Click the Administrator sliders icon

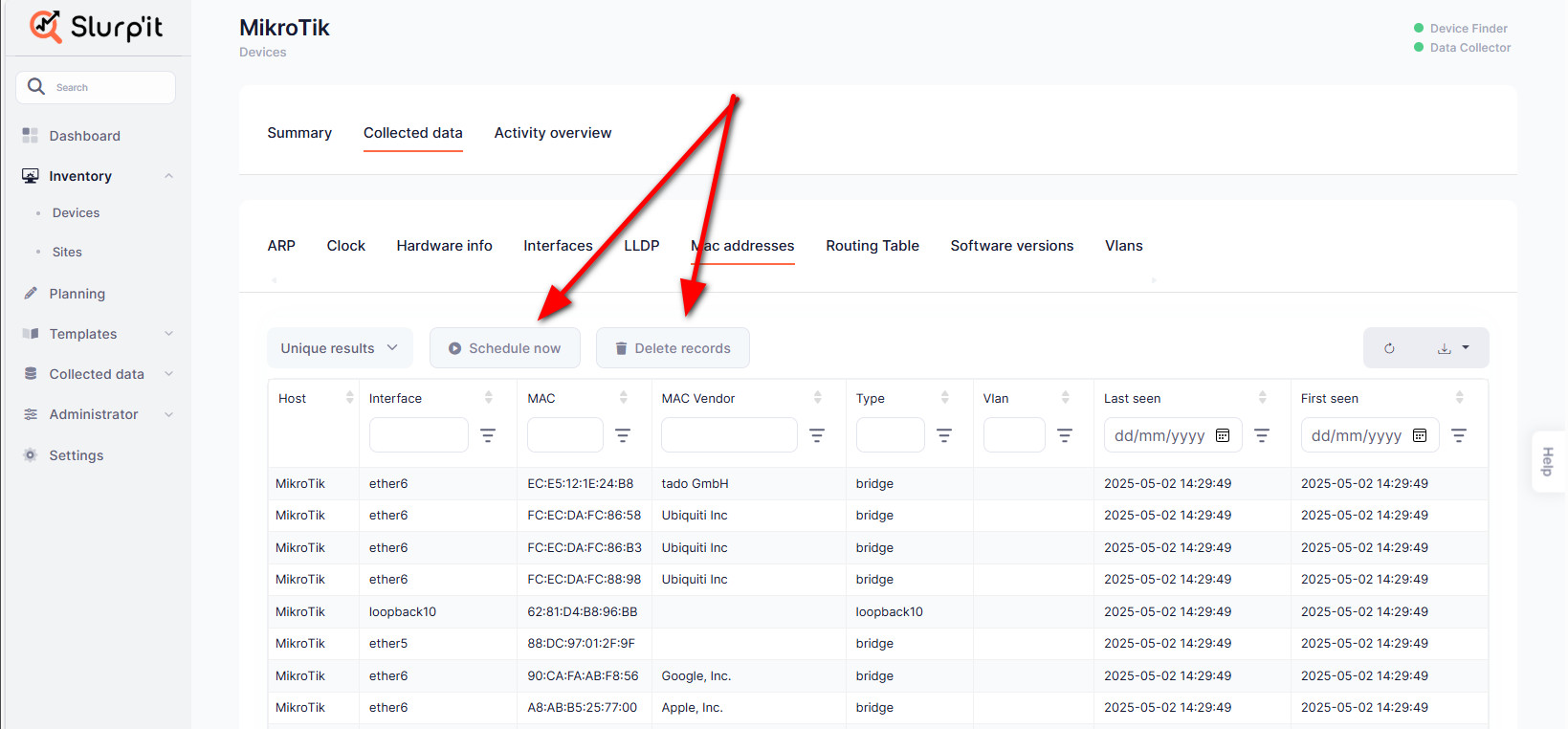pos(30,414)
